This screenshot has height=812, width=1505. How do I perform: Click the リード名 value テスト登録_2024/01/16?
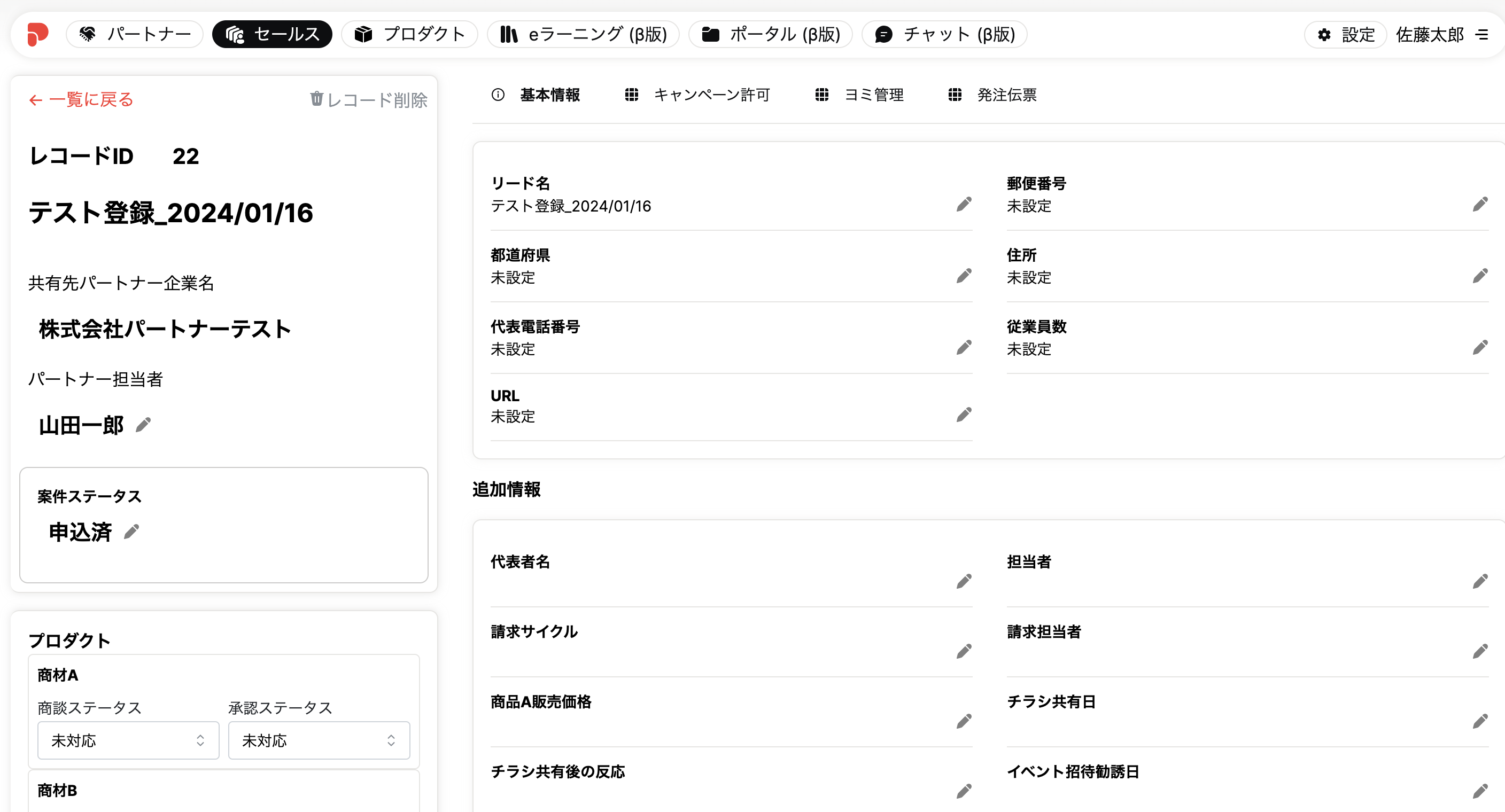click(x=571, y=206)
